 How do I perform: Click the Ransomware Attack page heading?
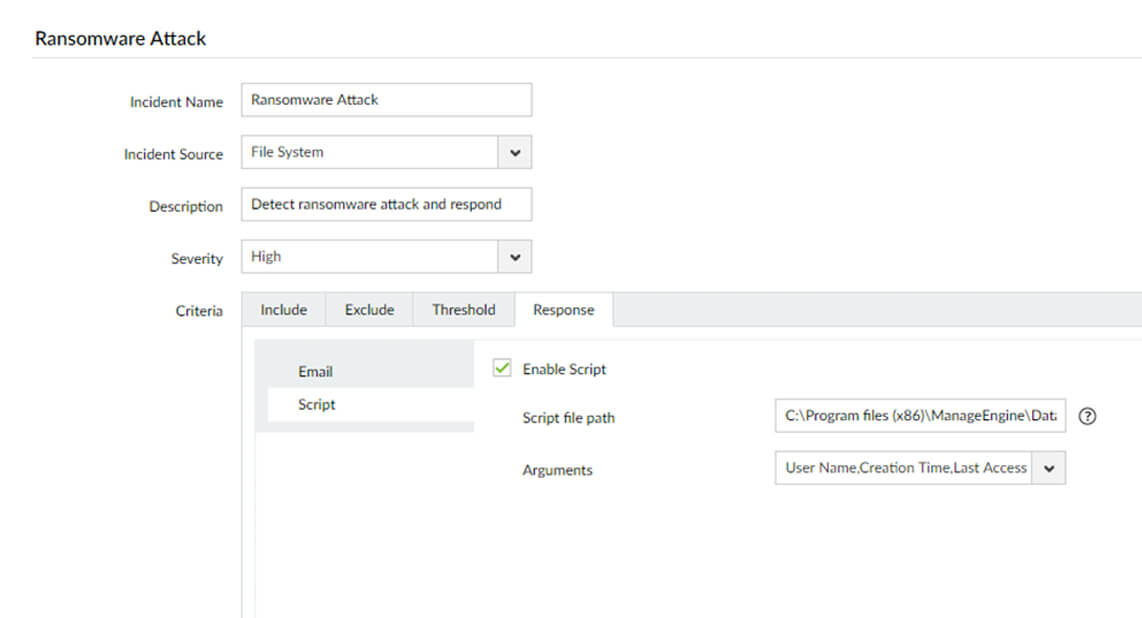point(120,38)
